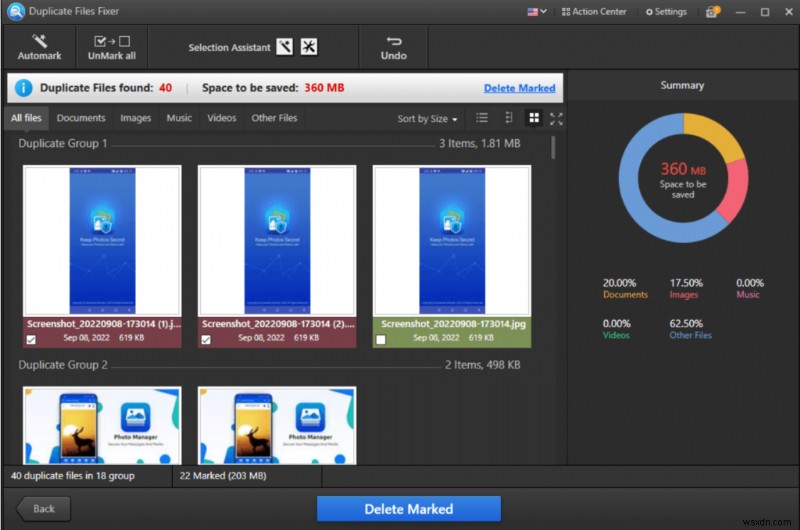800x530 pixels.
Task: Select the grid thumbnail view icon
Action: coord(533,118)
